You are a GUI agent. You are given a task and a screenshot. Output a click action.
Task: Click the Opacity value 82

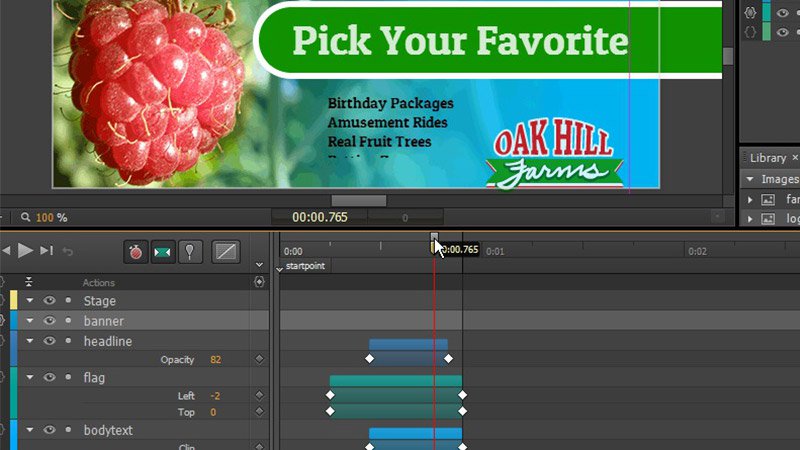[x=215, y=360]
